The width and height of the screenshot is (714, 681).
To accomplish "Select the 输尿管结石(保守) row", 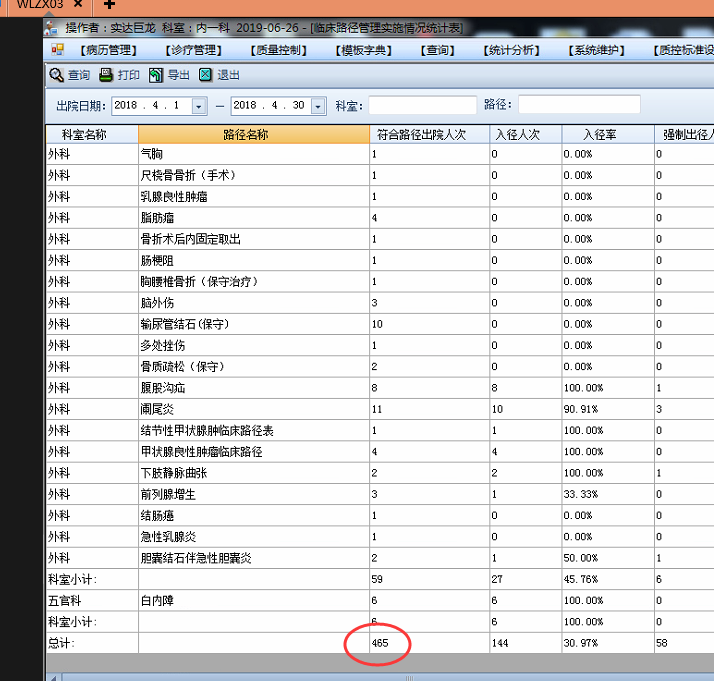I will [x=380, y=324].
